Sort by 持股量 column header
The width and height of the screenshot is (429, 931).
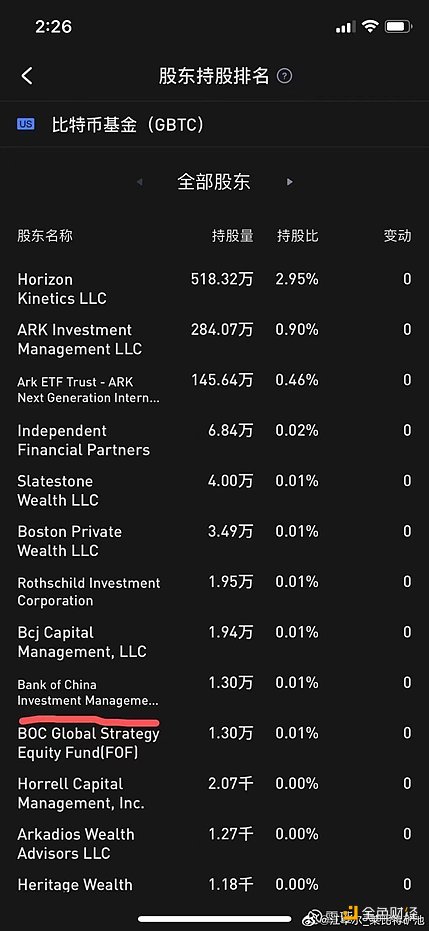point(233,236)
